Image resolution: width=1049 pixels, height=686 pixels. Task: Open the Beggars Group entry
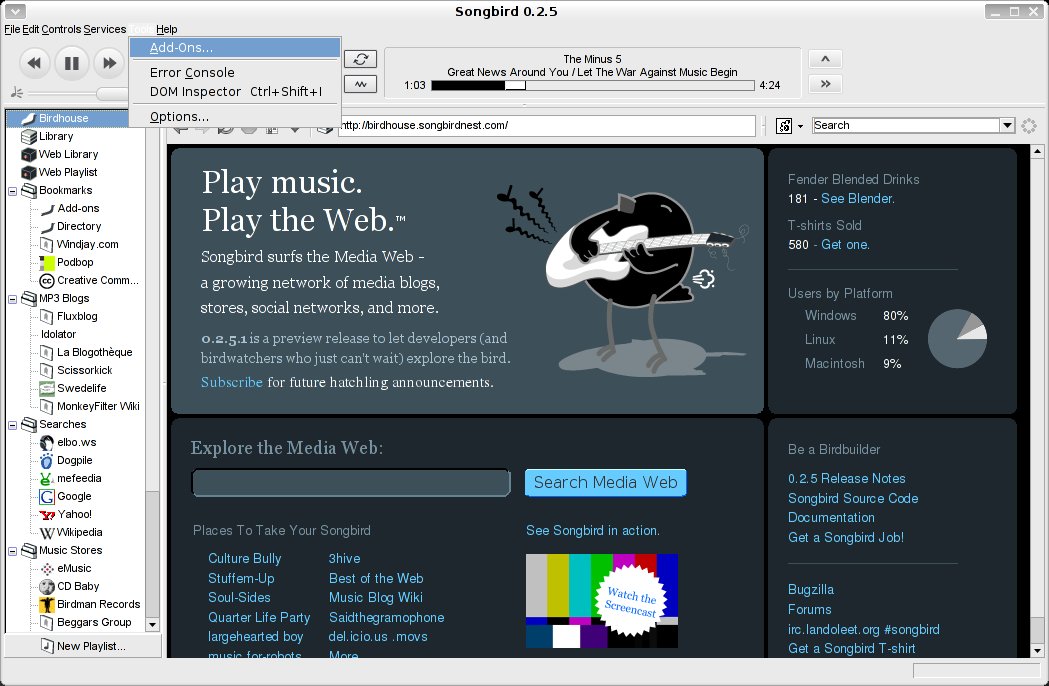(94, 622)
